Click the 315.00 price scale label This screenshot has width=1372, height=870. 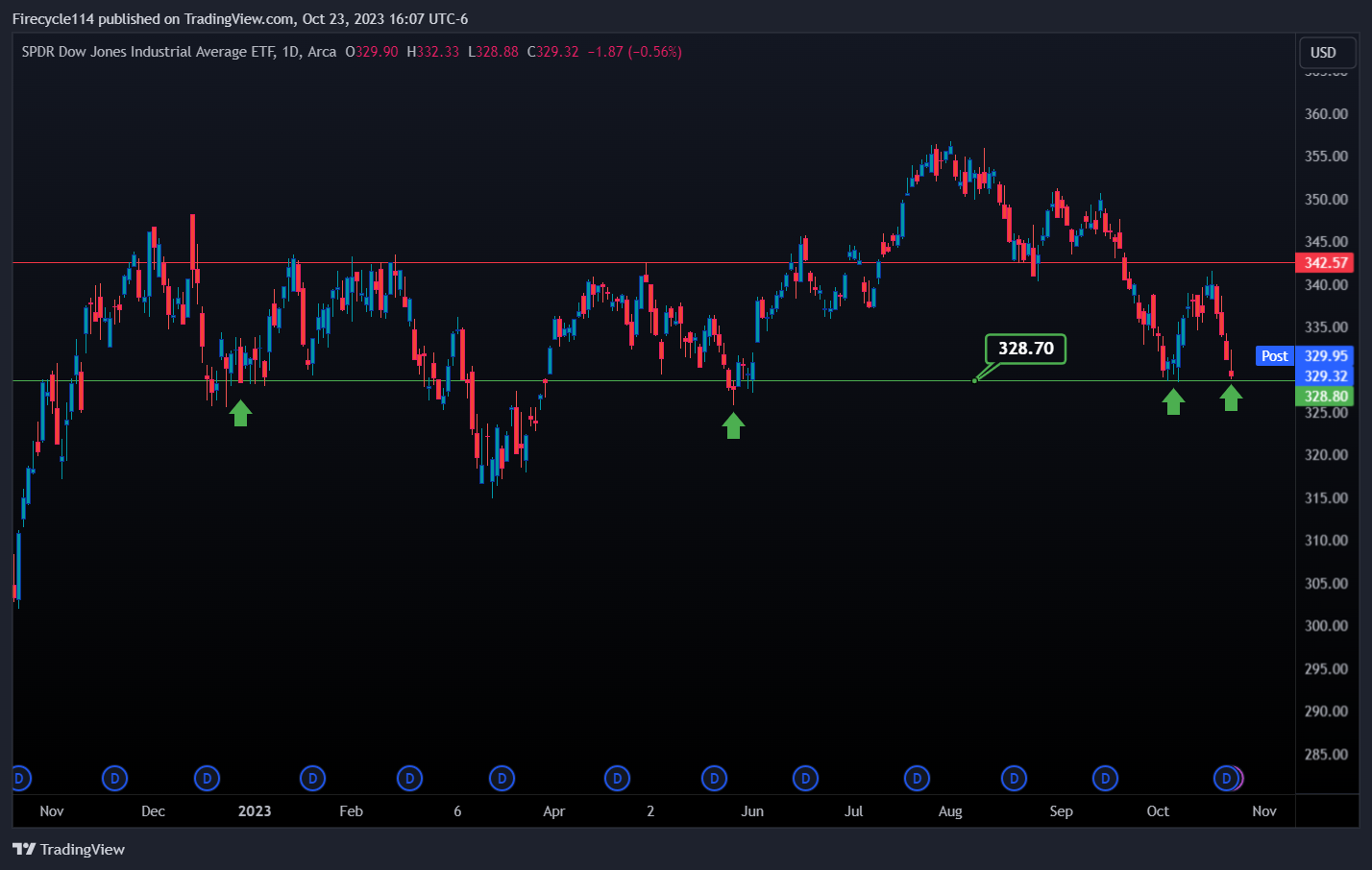click(1326, 498)
